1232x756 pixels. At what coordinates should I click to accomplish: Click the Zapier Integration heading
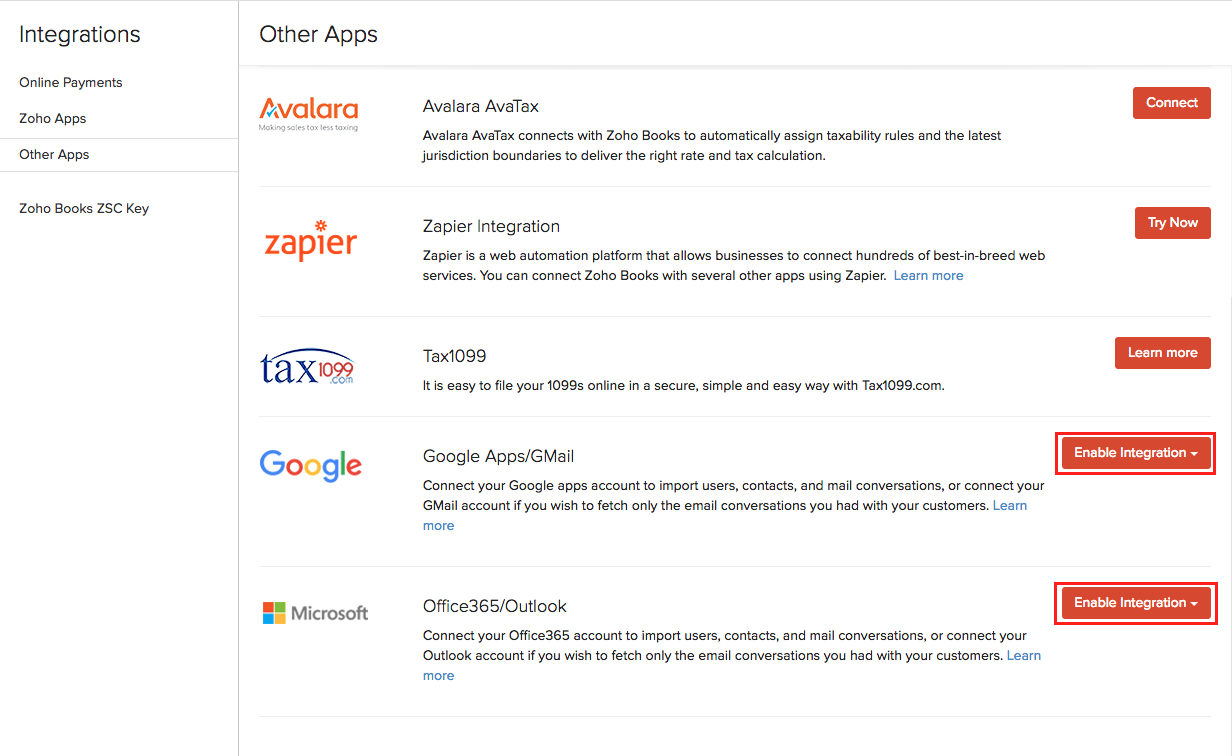pyautogui.click(x=491, y=226)
